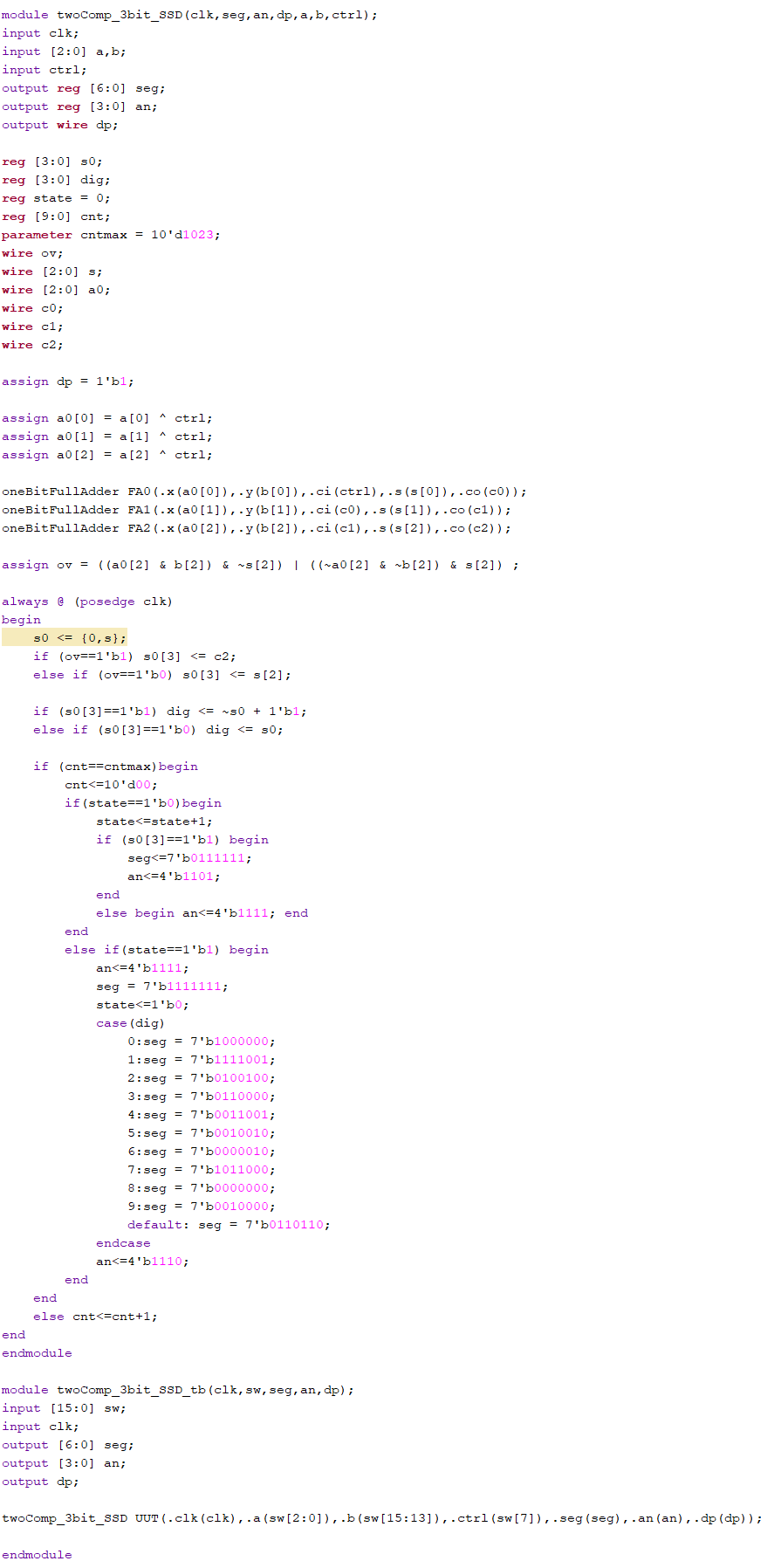Click the twoComp_3bit_SSD_tb module declaration line
The width and height of the screenshot is (781, 1568).
[178, 1390]
